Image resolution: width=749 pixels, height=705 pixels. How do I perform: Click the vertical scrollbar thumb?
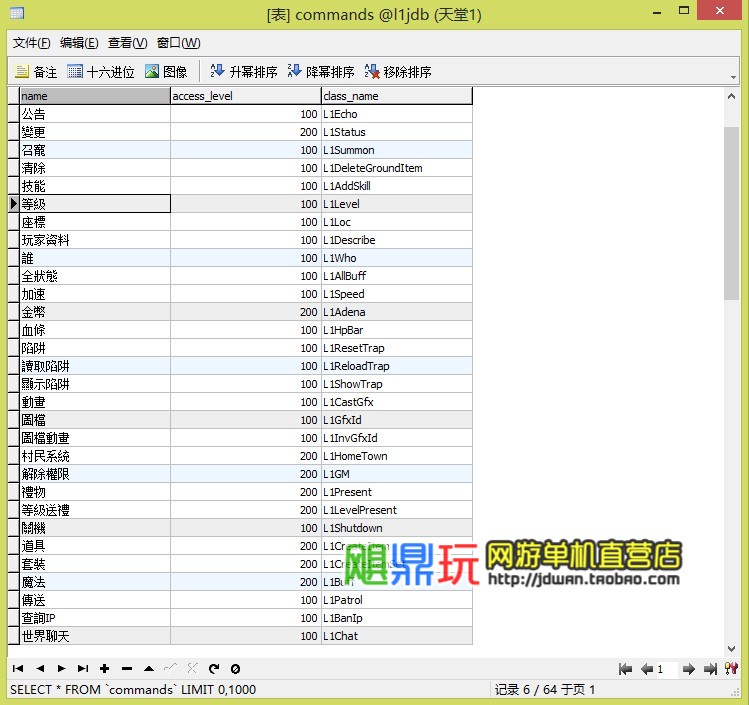pos(731,214)
